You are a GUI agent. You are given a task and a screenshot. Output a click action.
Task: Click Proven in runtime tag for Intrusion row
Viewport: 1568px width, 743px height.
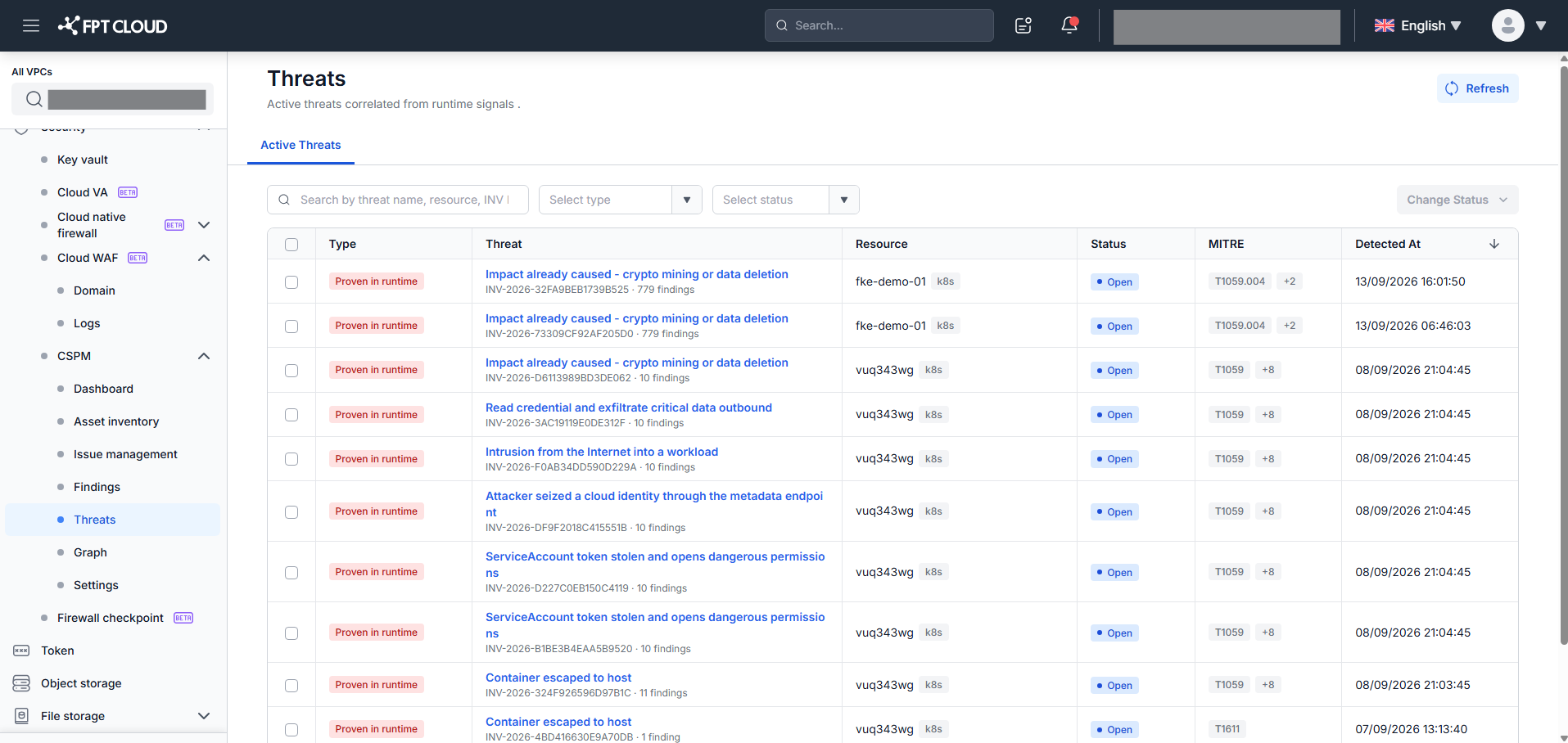coord(376,459)
